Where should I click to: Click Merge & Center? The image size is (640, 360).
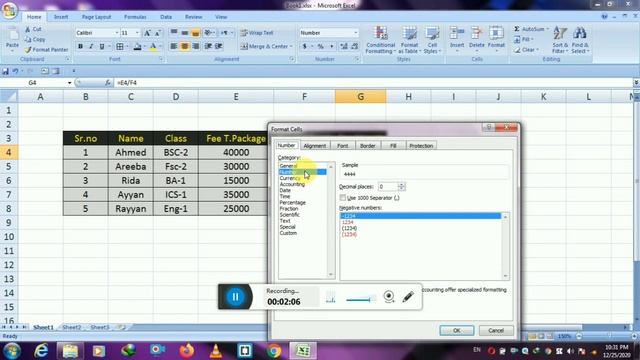[x=264, y=47]
